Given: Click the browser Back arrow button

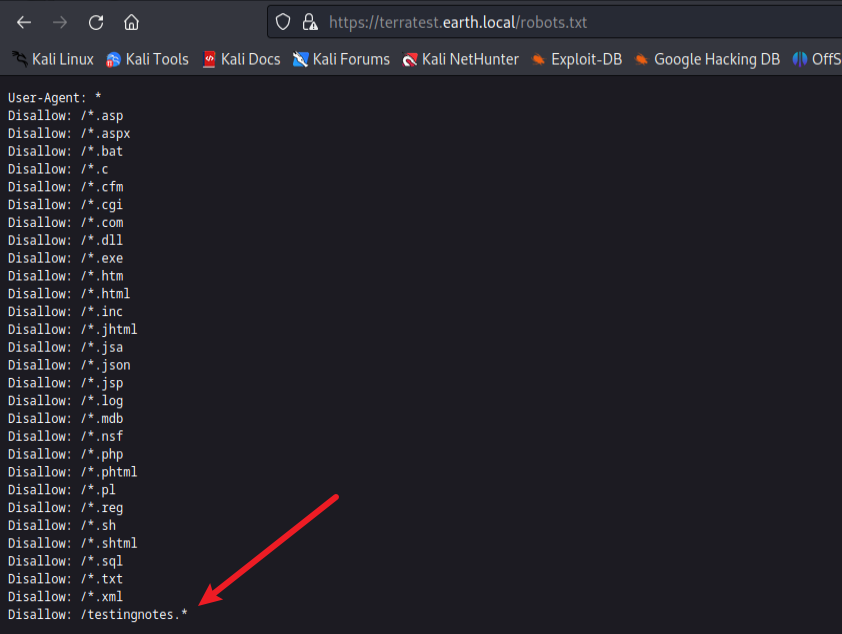Looking at the screenshot, I should click(24, 22).
